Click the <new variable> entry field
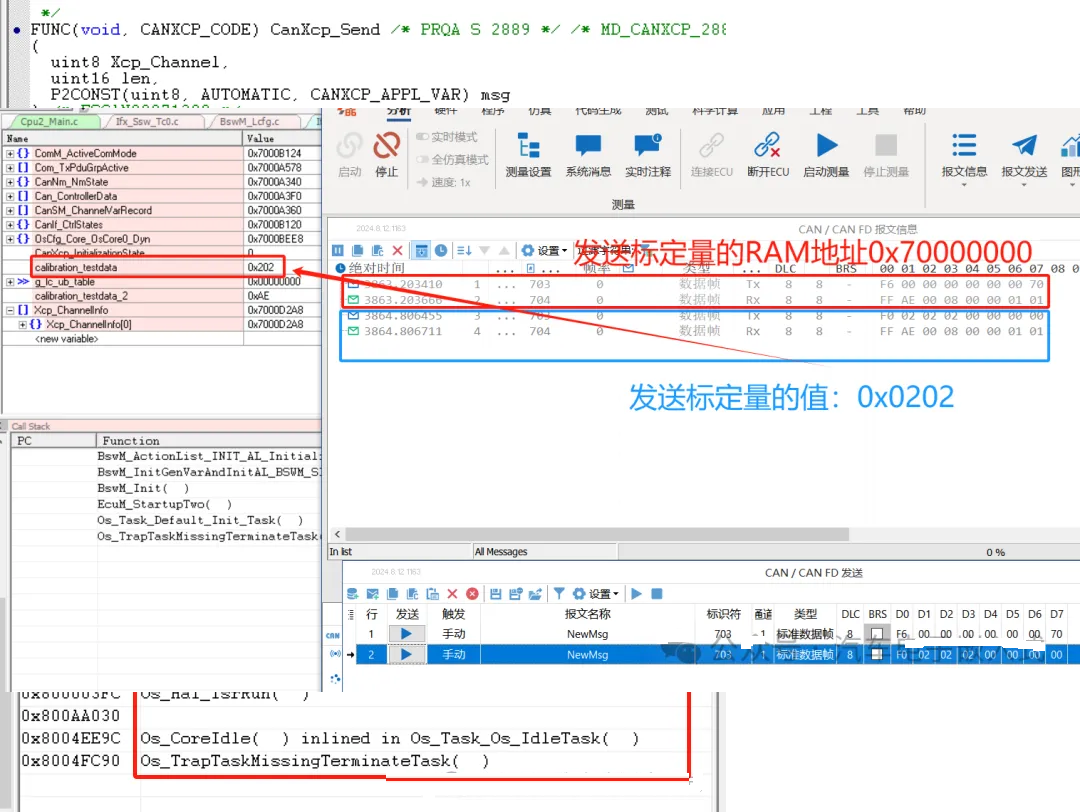Image resolution: width=1080 pixels, height=812 pixels. pyautogui.click(x=67, y=339)
